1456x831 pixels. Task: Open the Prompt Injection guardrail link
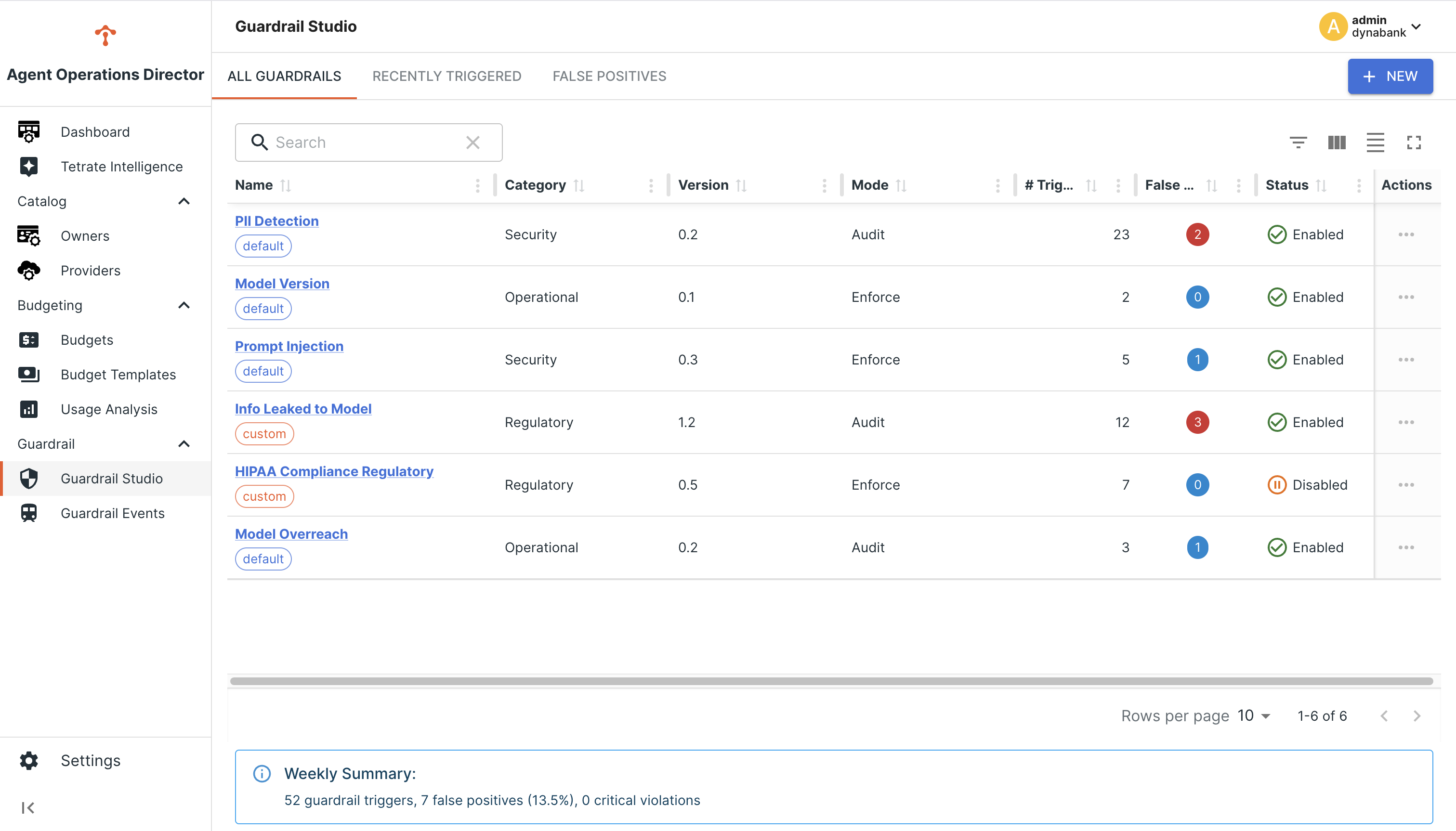pyautogui.click(x=289, y=346)
